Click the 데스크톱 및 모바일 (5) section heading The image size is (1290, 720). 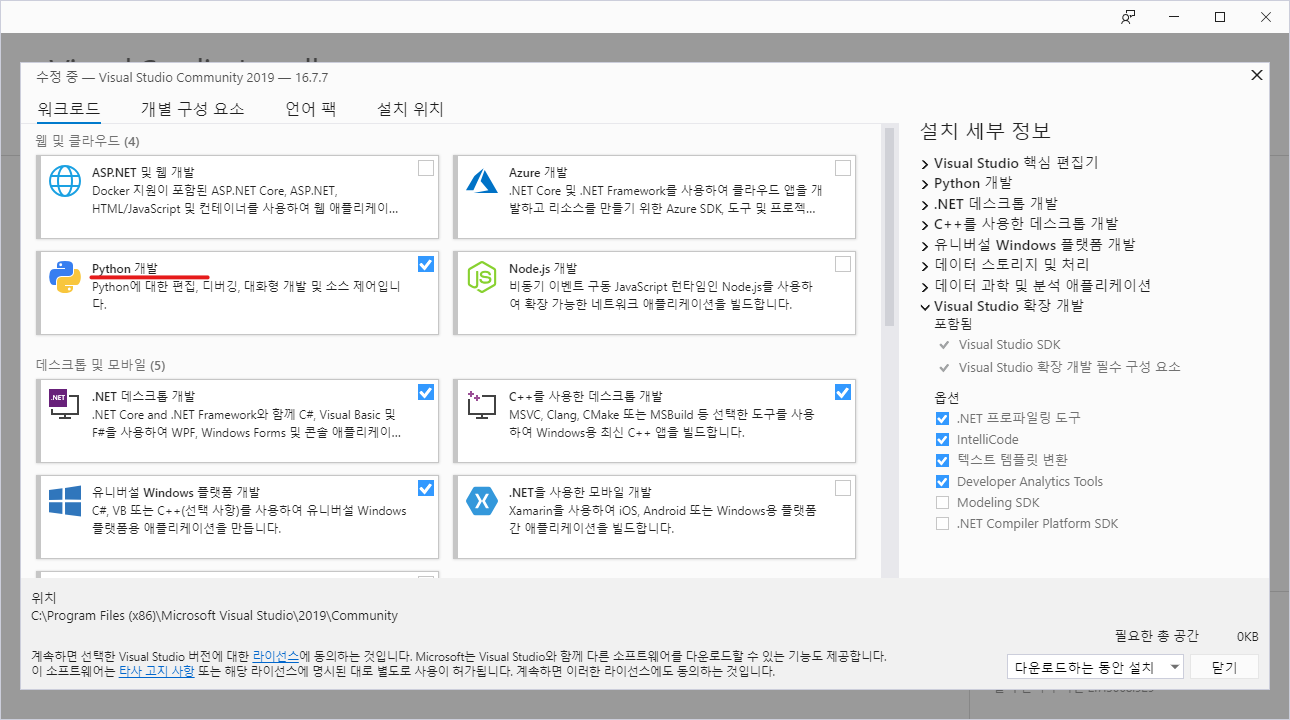click(101, 364)
